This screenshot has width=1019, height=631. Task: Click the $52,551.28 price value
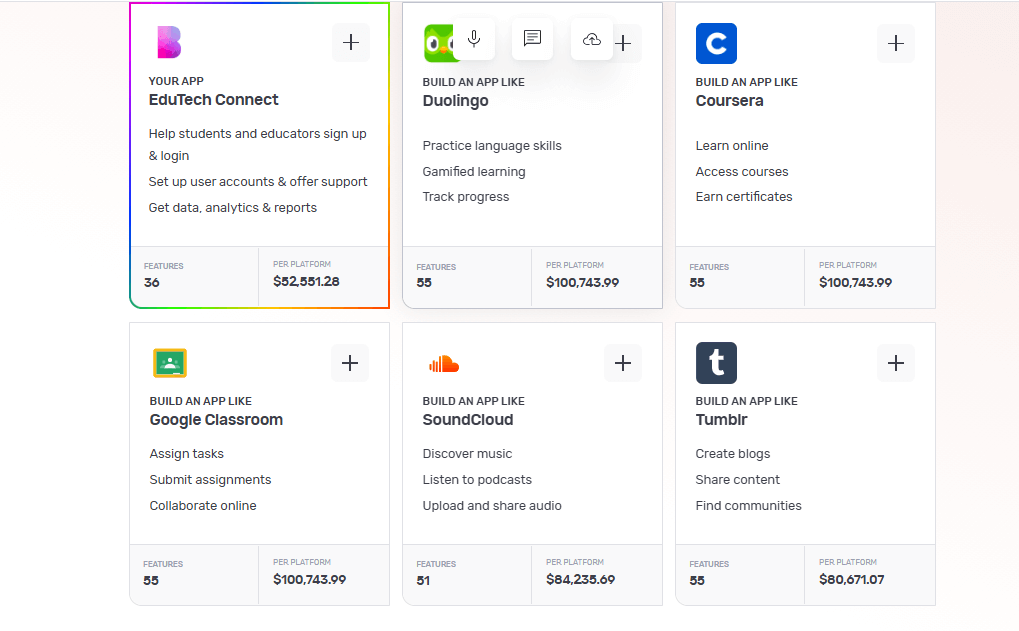(306, 281)
